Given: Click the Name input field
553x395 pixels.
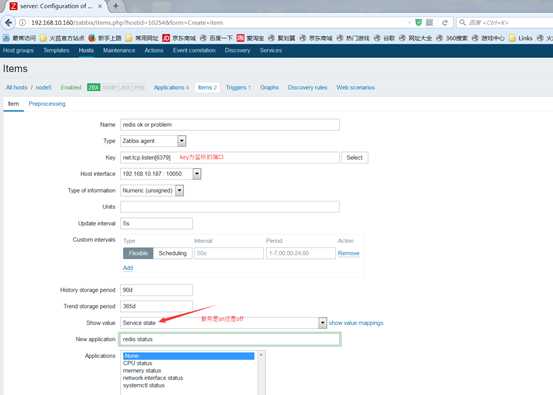Looking at the screenshot, I should click(x=230, y=125).
